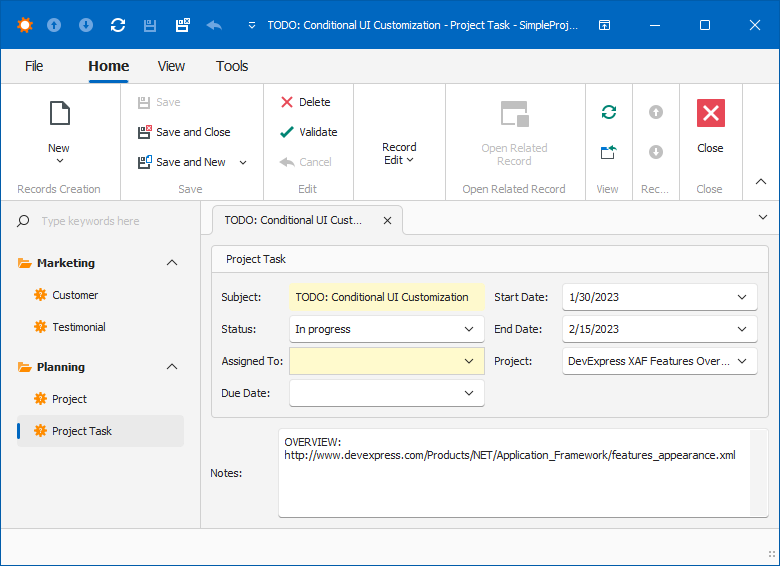Click the refresh icon in the title bar
The image size is (780, 566).
pyautogui.click(x=118, y=25)
